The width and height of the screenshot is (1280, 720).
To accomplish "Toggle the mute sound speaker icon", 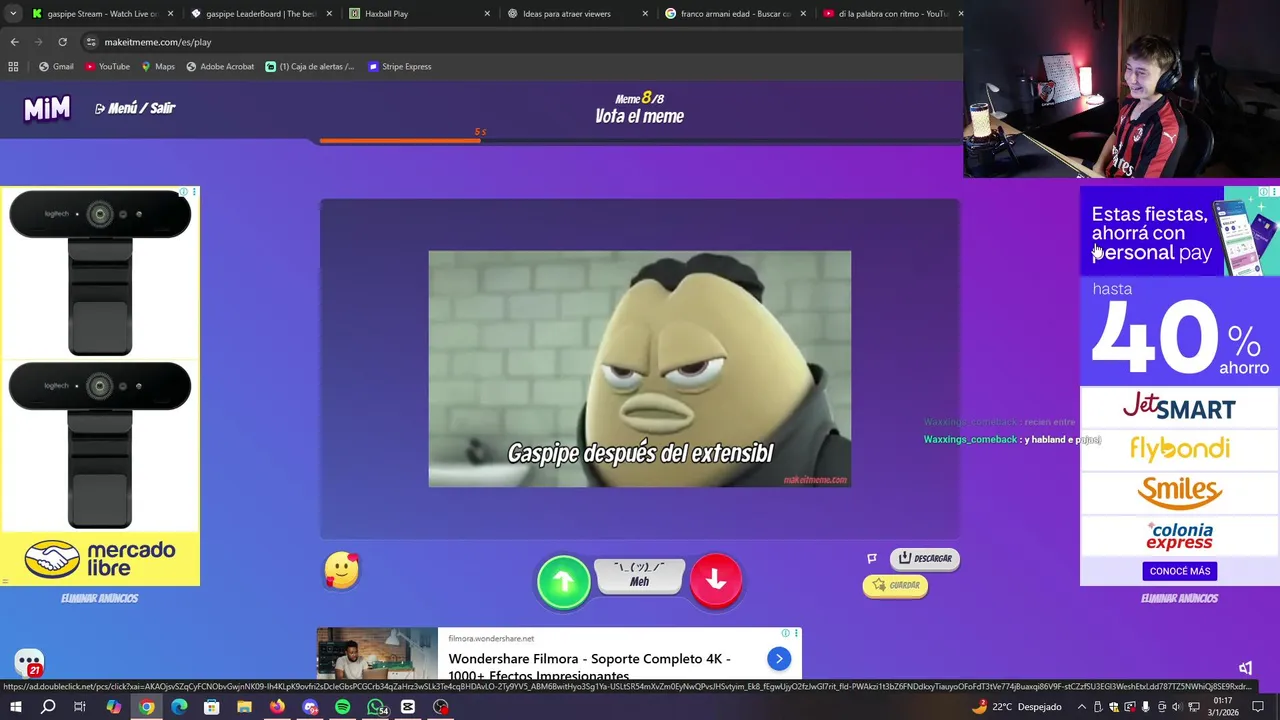I will (x=1245, y=667).
